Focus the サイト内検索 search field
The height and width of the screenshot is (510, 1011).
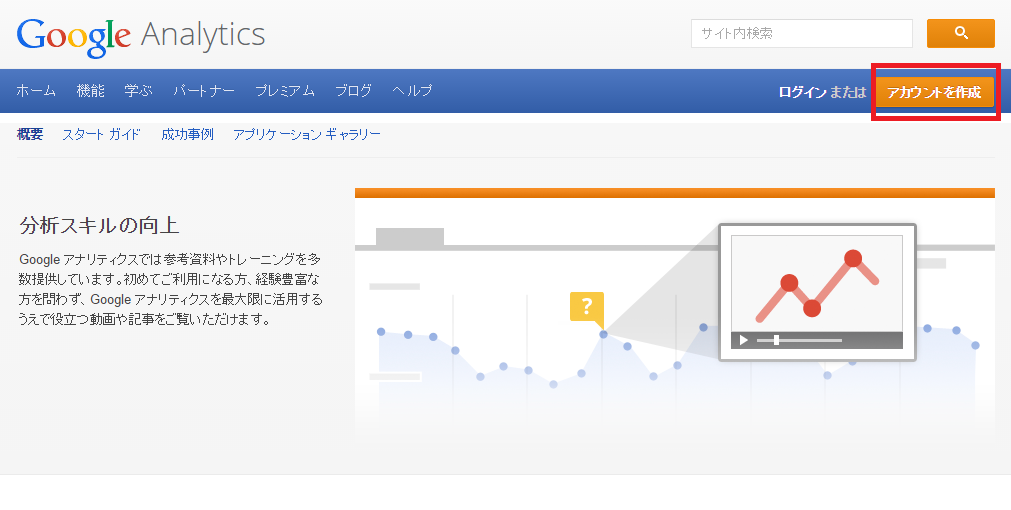tap(801, 33)
